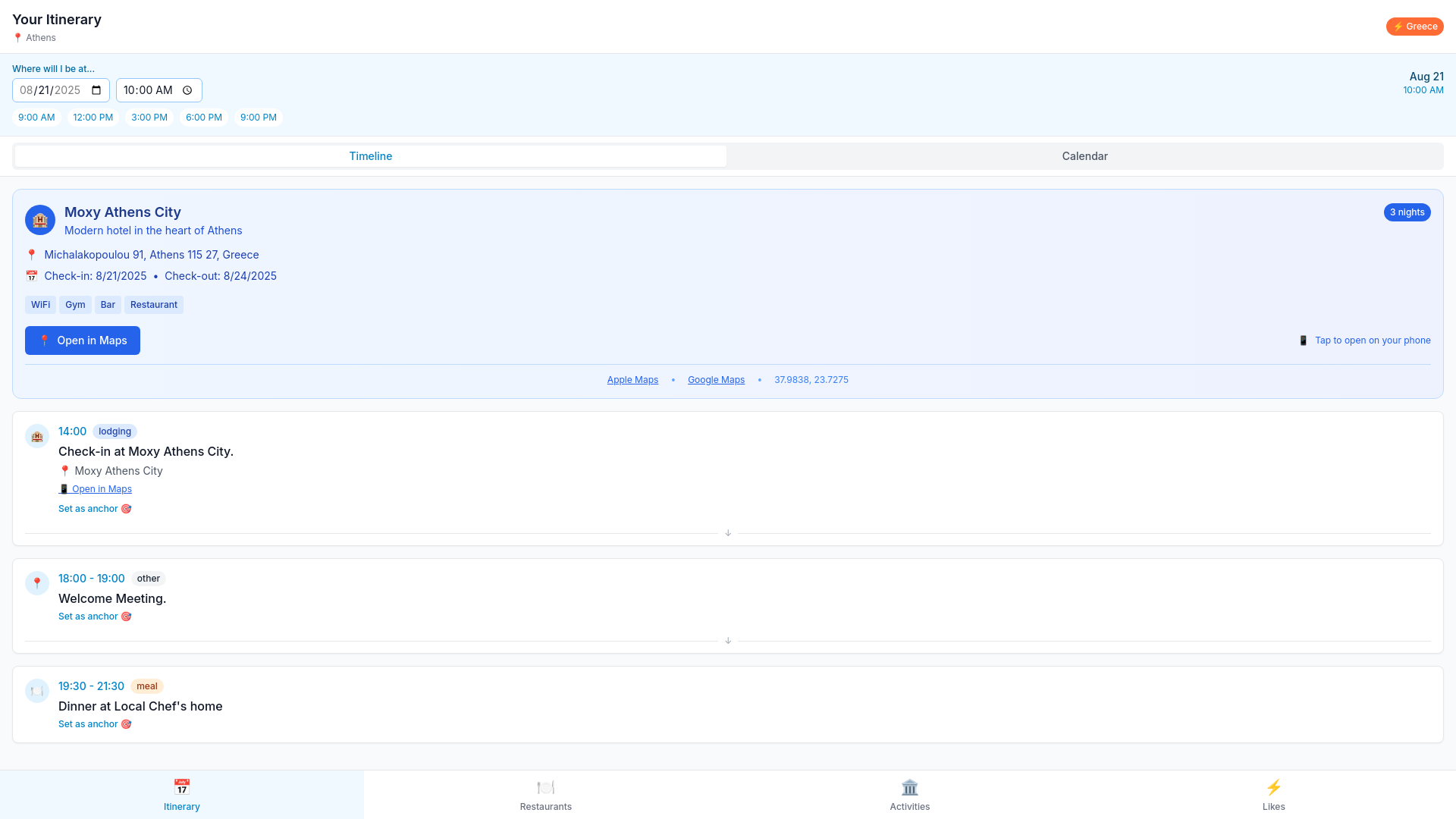This screenshot has height=819, width=1456.
Task: Open the date picker calendar icon
Action: (96, 90)
